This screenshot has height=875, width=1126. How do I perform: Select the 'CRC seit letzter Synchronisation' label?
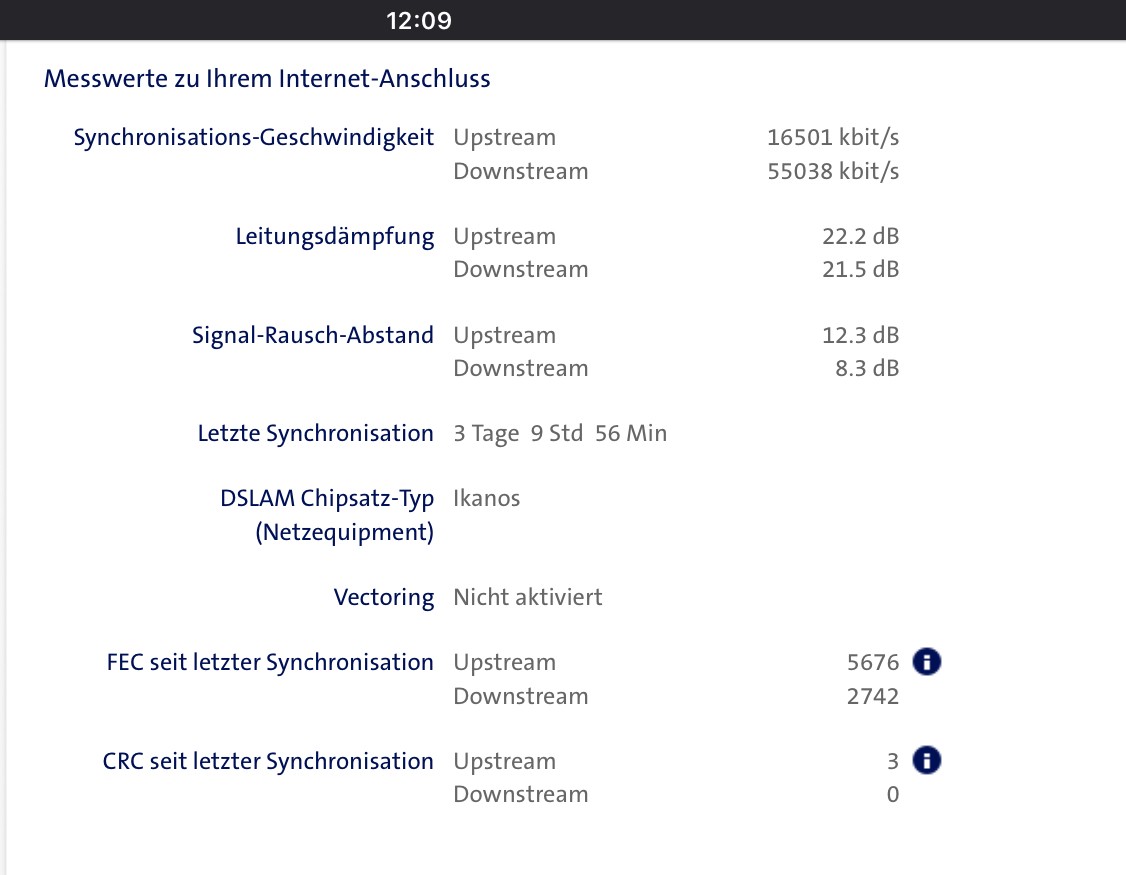(268, 761)
